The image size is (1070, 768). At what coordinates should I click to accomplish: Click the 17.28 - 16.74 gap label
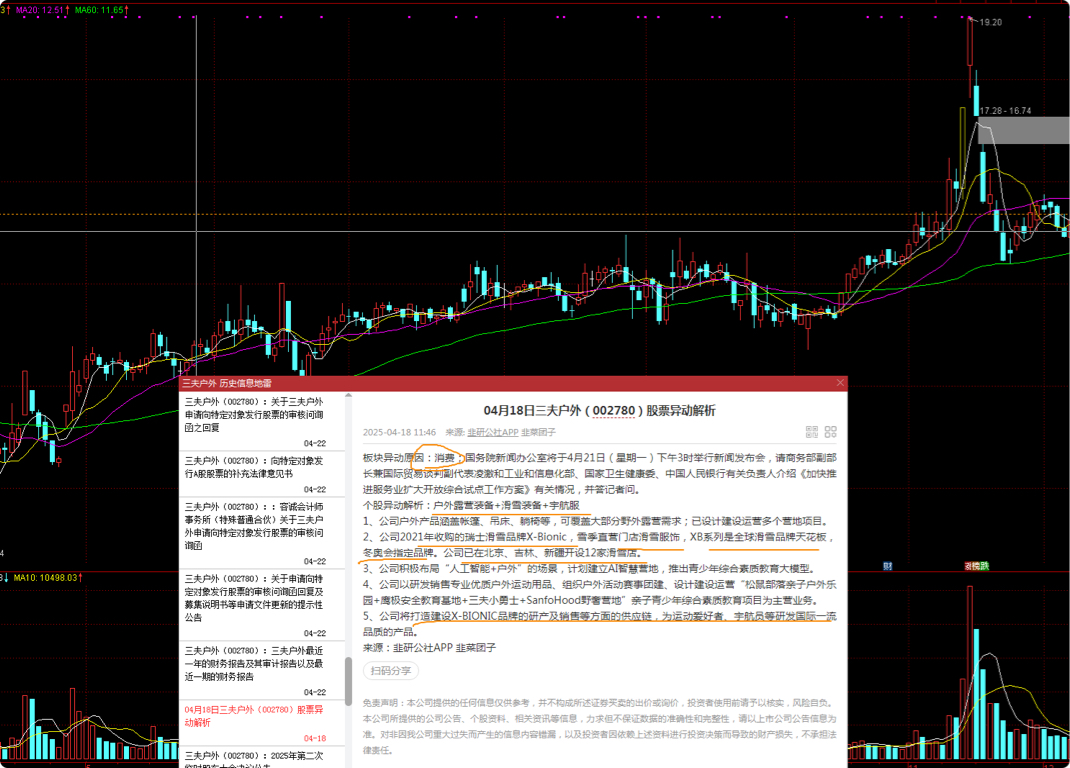pos(1005,111)
